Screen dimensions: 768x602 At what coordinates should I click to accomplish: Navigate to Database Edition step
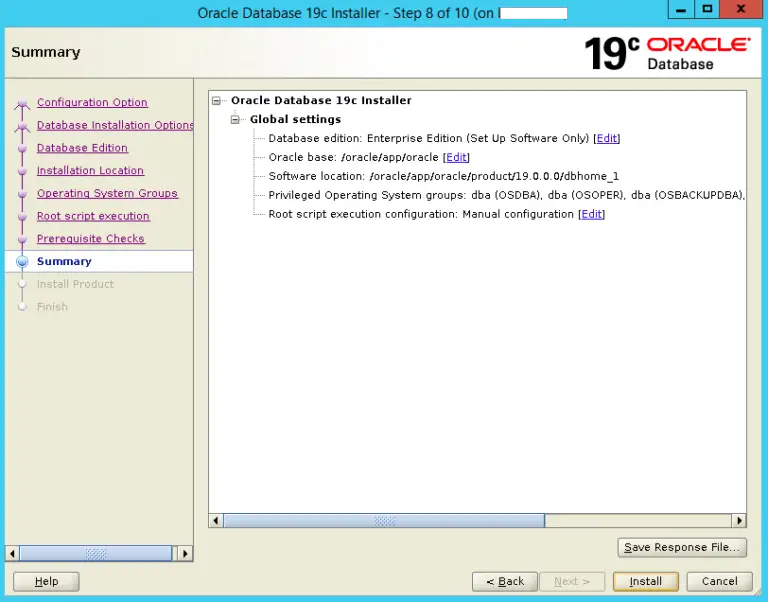(82, 148)
